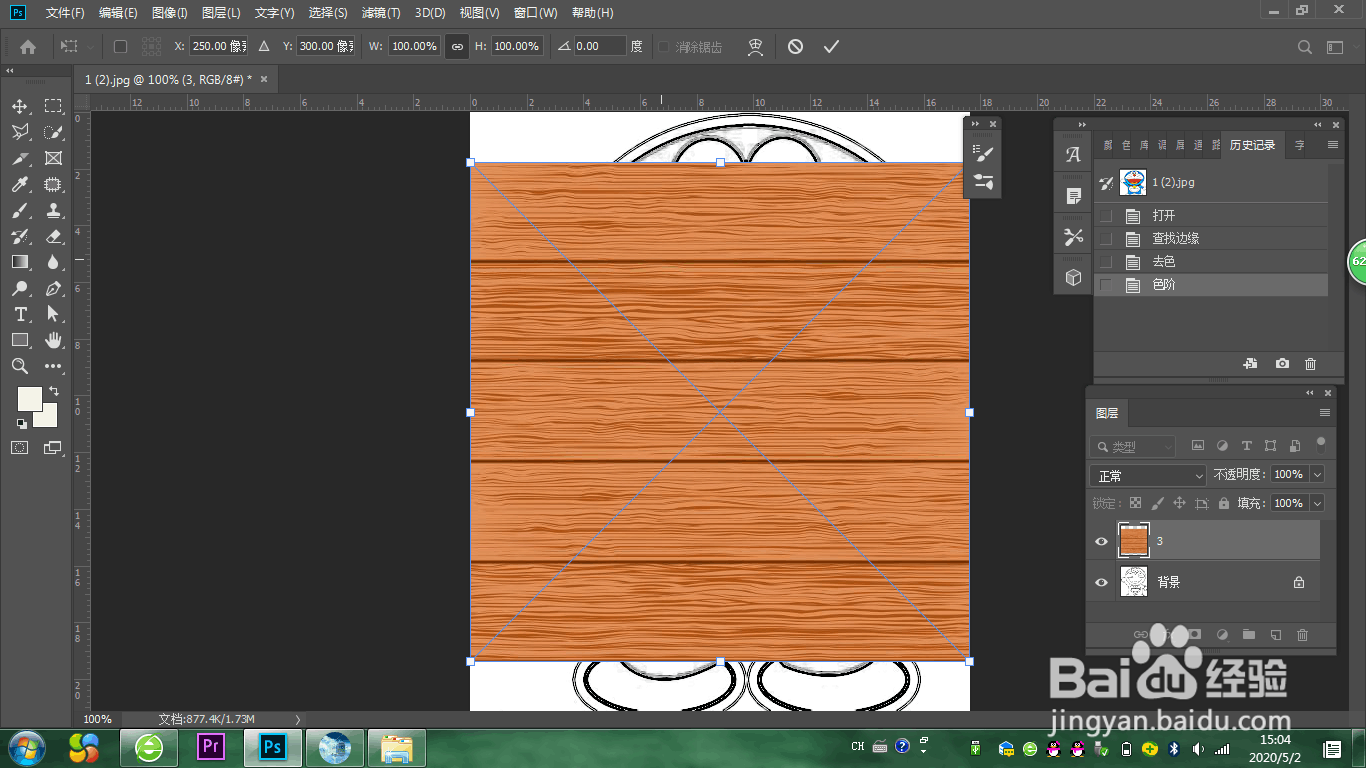Screen dimensions: 1366x768
Task: Open the 3D panel cube icon
Action: point(1073,277)
